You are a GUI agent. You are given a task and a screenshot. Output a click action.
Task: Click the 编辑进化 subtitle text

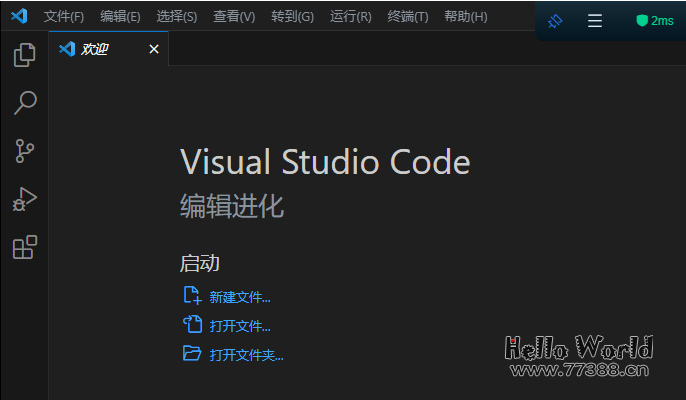[x=232, y=206]
